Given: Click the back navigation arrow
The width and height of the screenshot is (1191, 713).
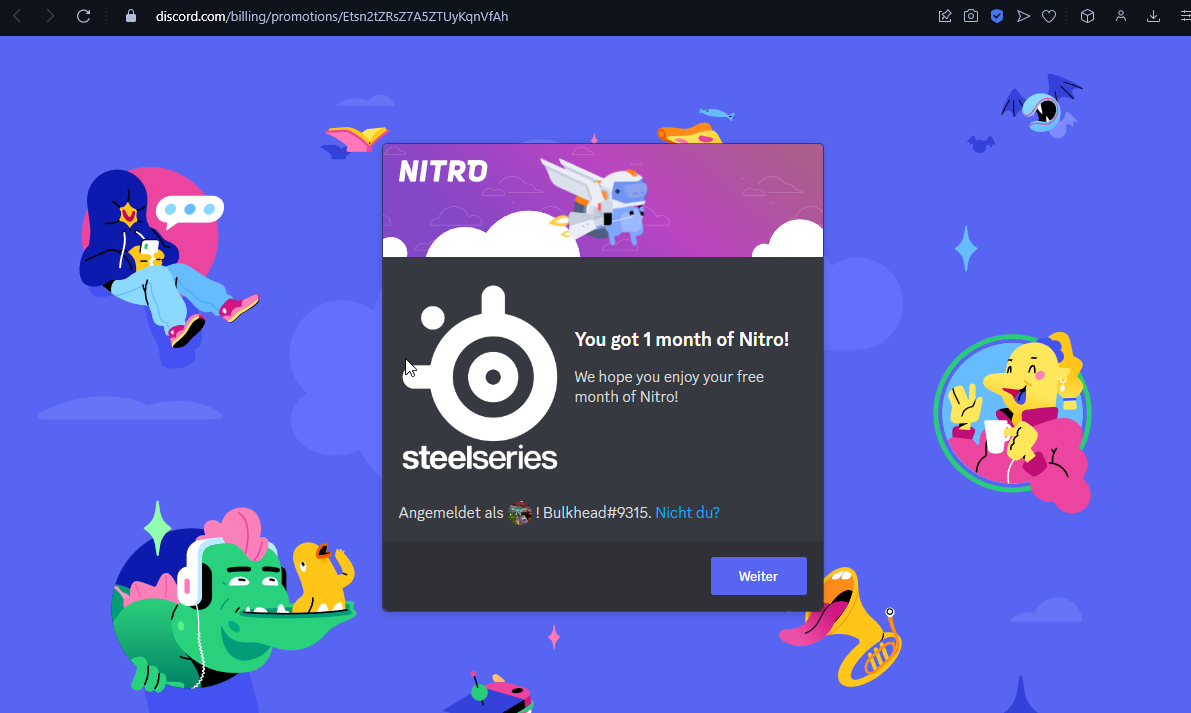Looking at the screenshot, I should (x=17, y=16).
